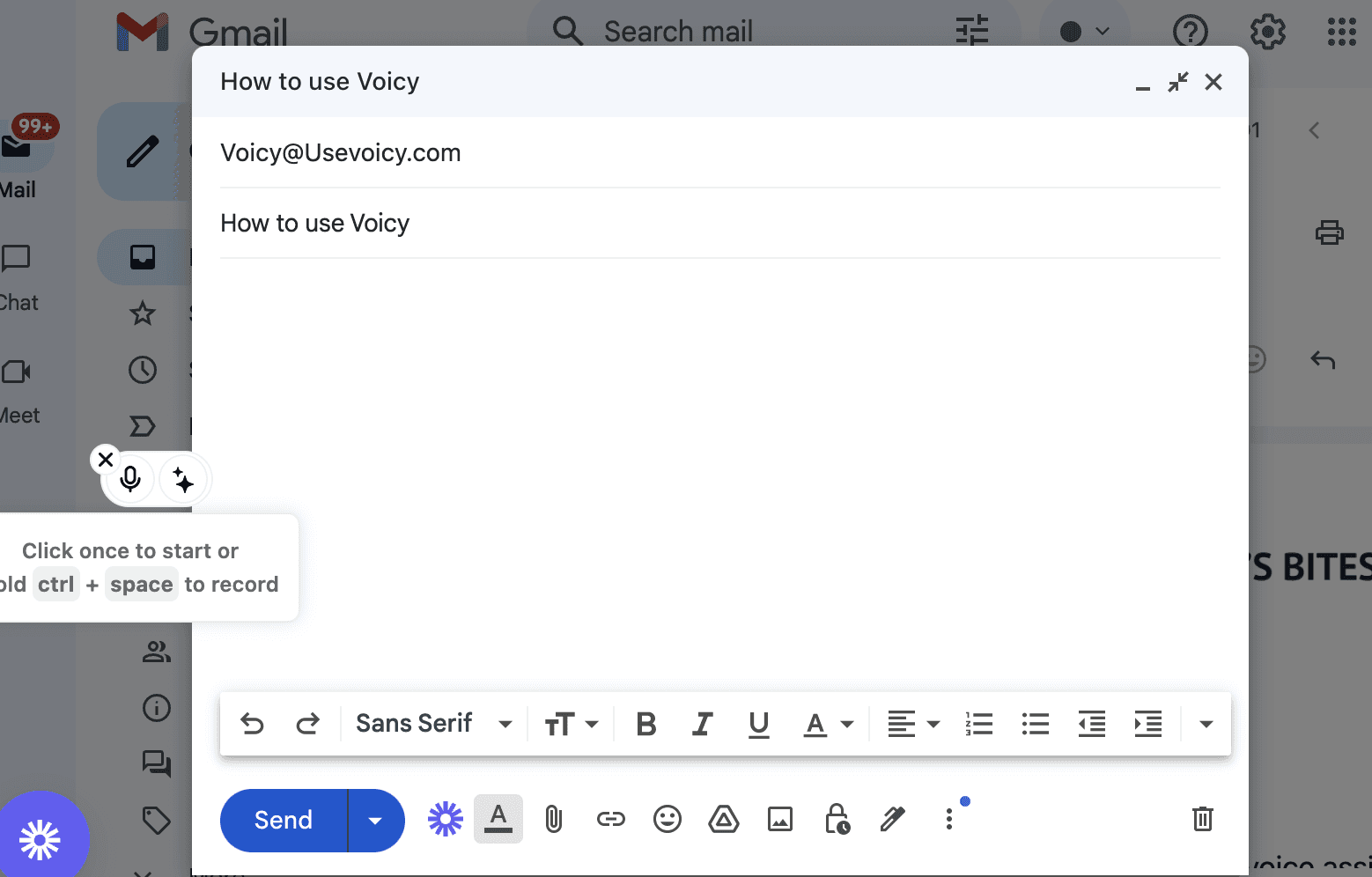This screenshot has height=877, width=1372.
Task: Open Gmail settings gear
Action: coord(1267,32)
